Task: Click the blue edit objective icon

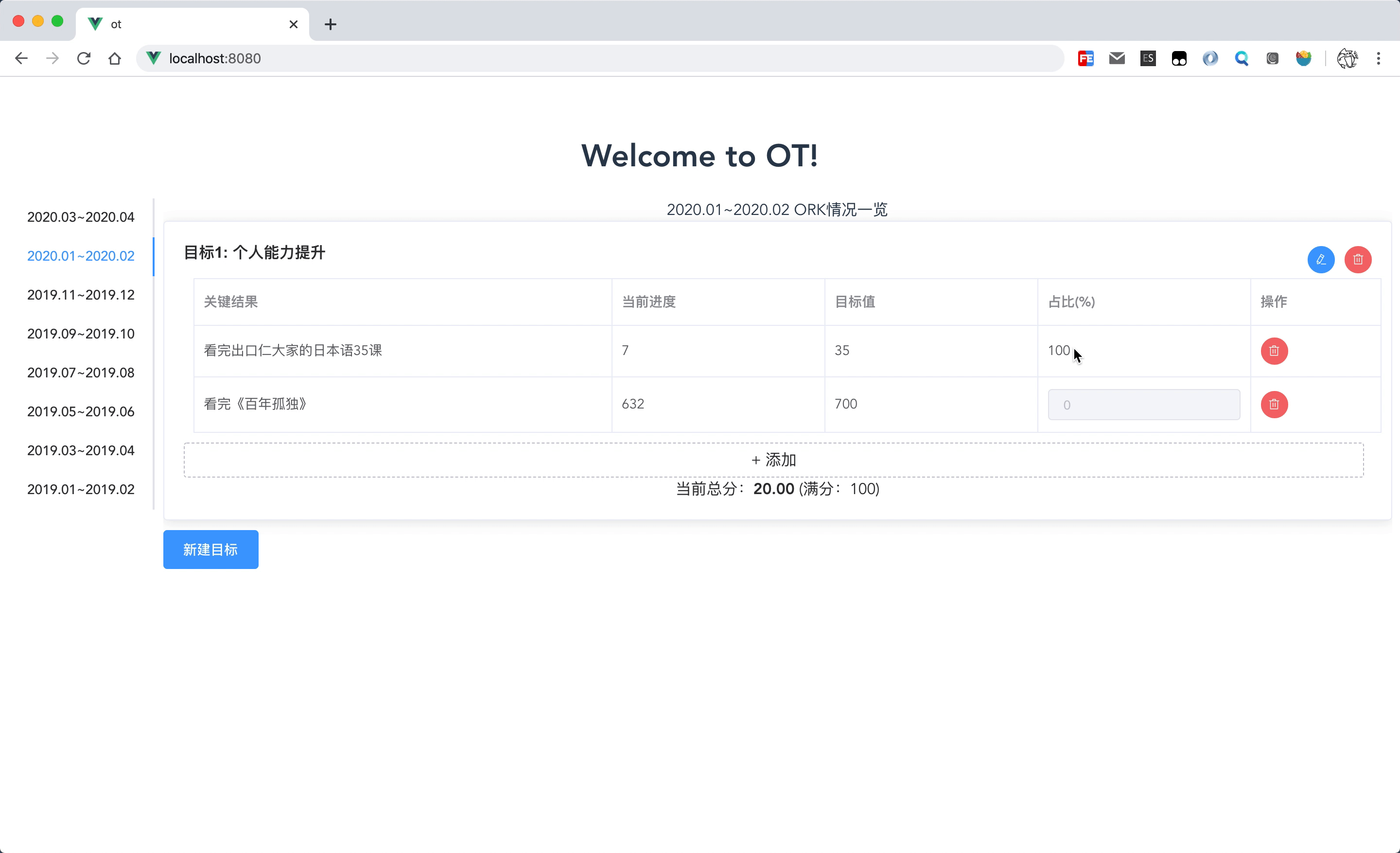Action: (x=1320, y=260)
